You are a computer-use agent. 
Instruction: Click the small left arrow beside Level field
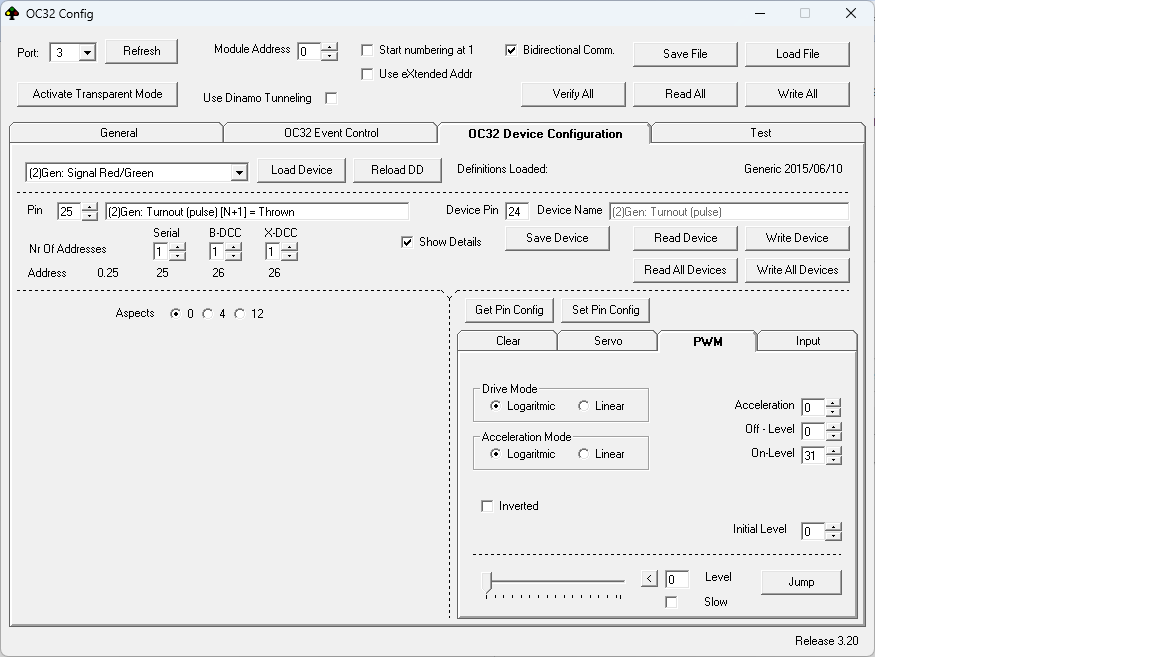[x=649, y=579]
